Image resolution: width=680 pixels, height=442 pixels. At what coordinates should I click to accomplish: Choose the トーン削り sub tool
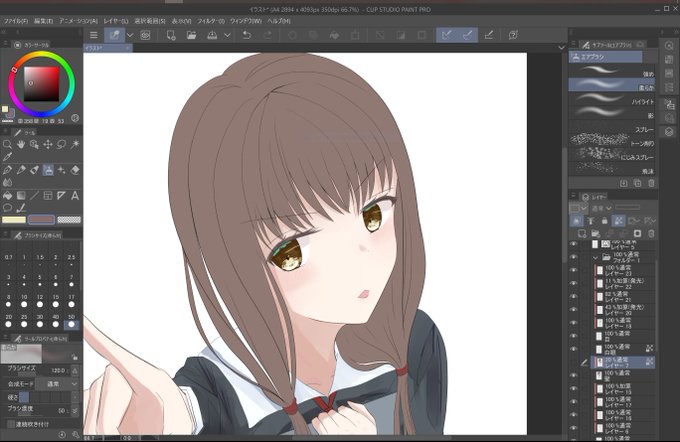pos(611,141)
